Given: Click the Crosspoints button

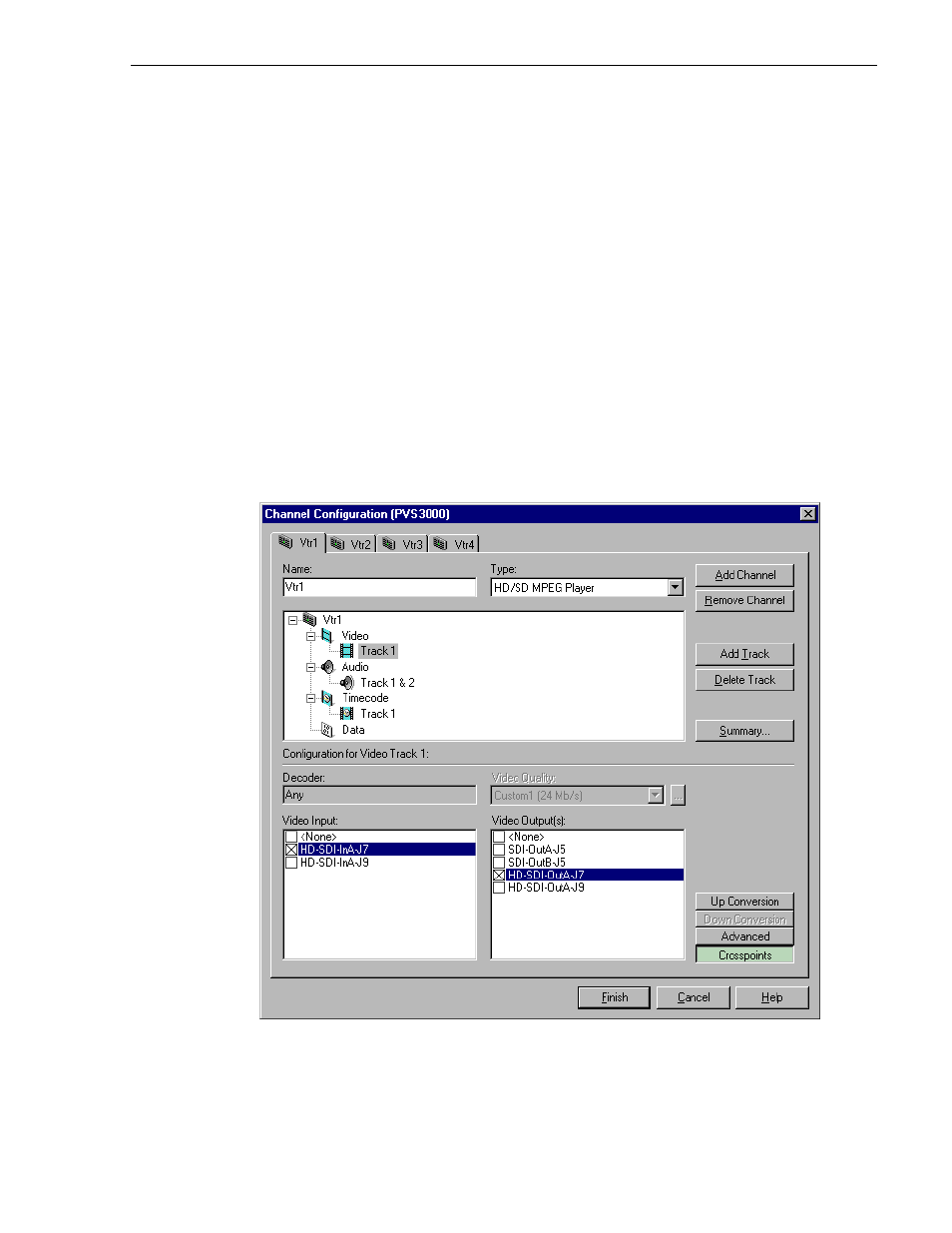Looking at the screenshot, I should pos(744,955).
